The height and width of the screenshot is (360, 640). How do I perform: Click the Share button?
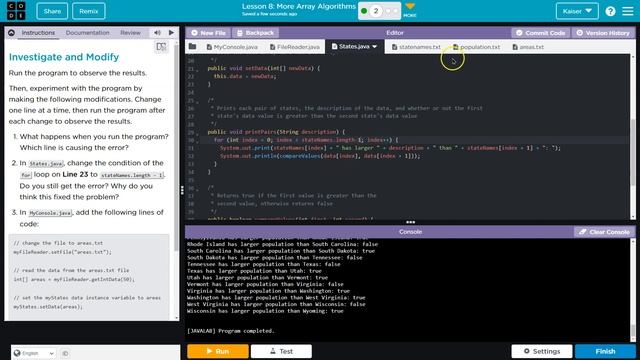point(52,11)
